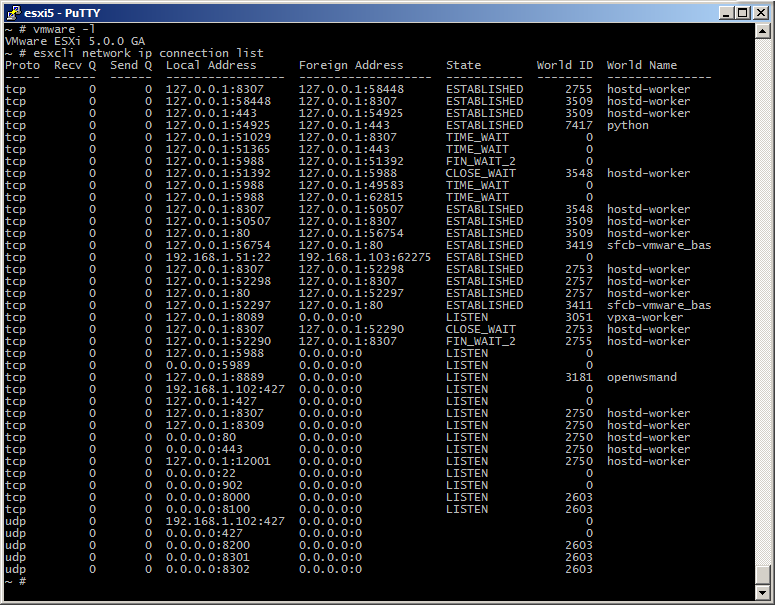
Task: Click the 'Foreign Address' column header text
Action: coord(351,65)
